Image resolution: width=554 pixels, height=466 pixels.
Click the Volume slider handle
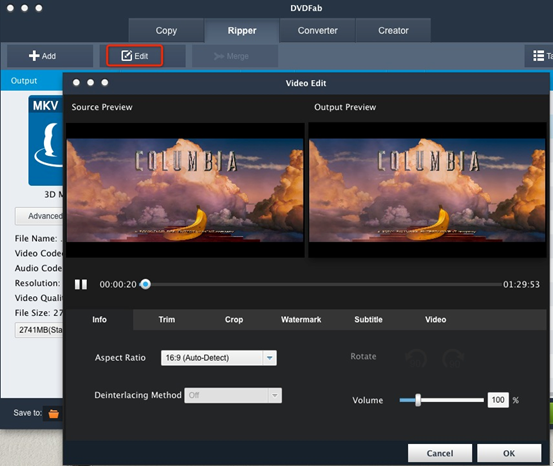418,400
